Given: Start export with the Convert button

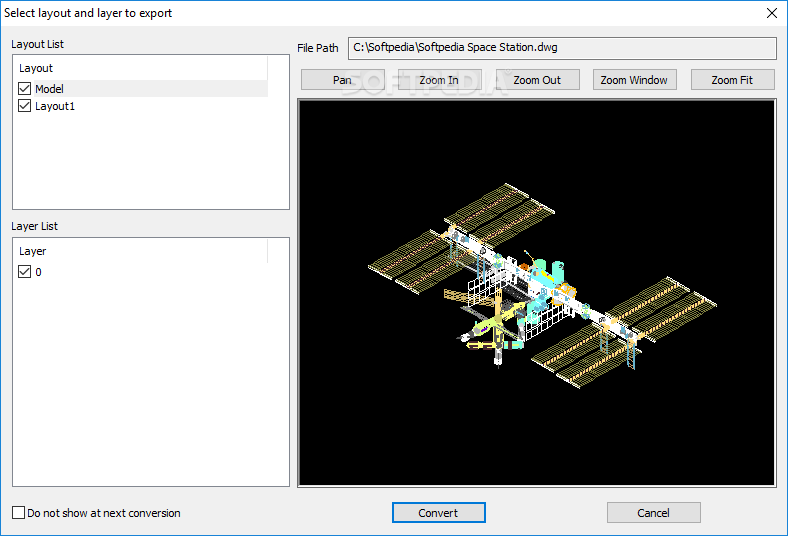Looking at the screenshot, I should (x=439, y=512).
